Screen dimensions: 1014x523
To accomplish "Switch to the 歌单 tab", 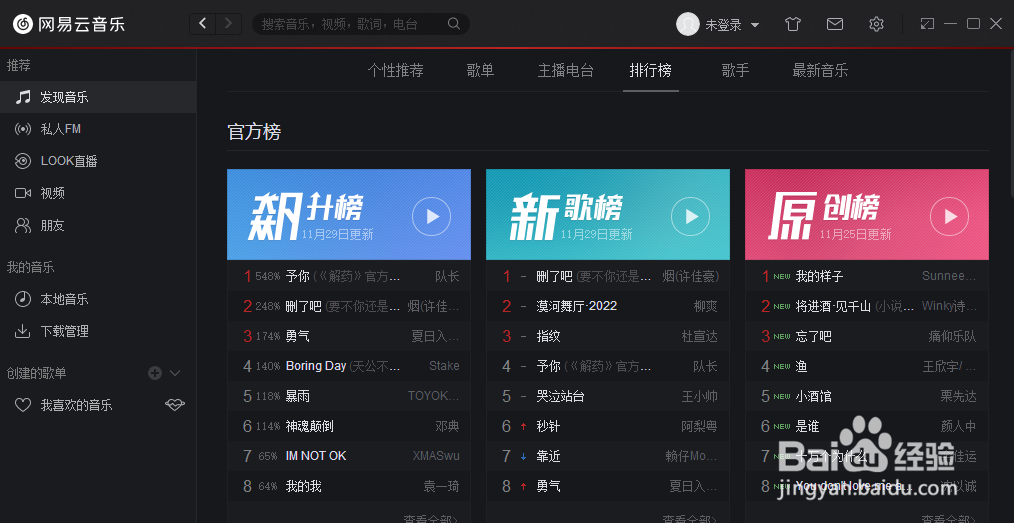I will coord(480,70).
